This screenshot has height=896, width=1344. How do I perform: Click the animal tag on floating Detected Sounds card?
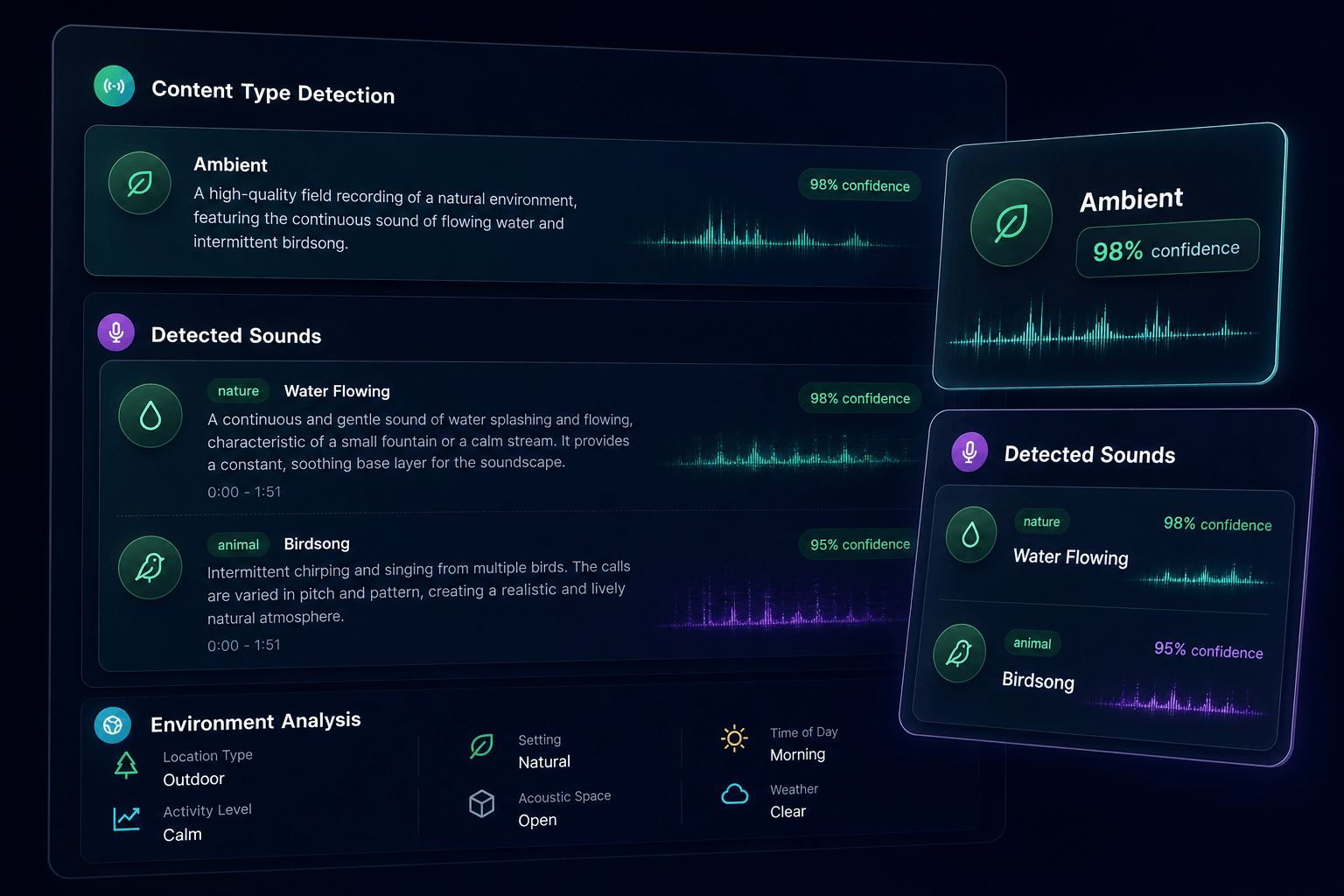[x=1032, y=643]
